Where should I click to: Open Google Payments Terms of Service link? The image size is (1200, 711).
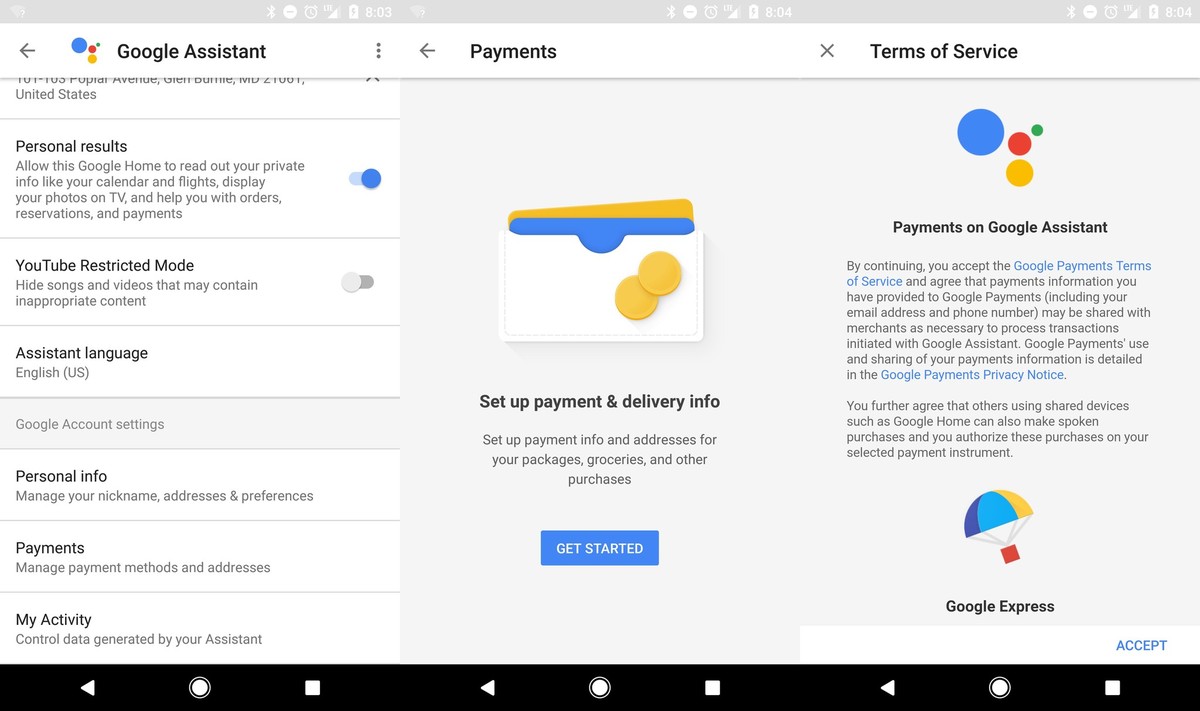1000,274
